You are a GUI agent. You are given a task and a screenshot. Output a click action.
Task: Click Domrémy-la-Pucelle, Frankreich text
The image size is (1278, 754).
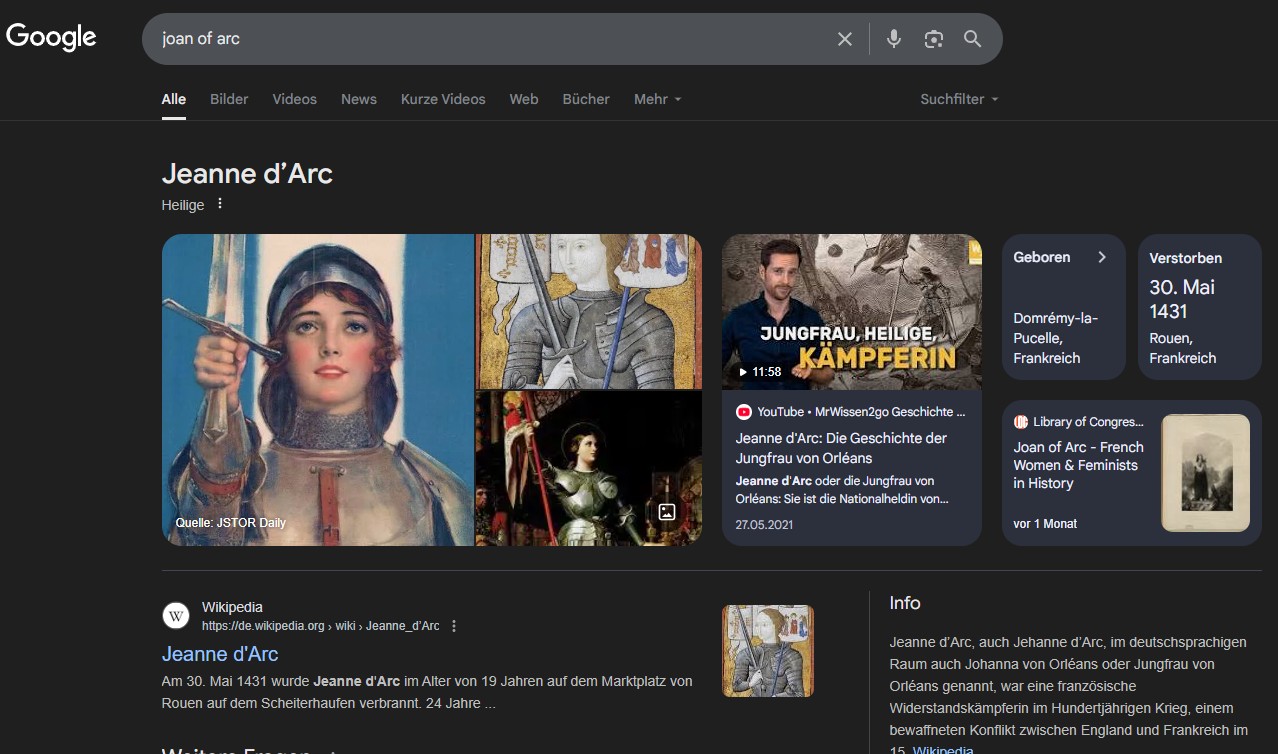(1056, 338)
